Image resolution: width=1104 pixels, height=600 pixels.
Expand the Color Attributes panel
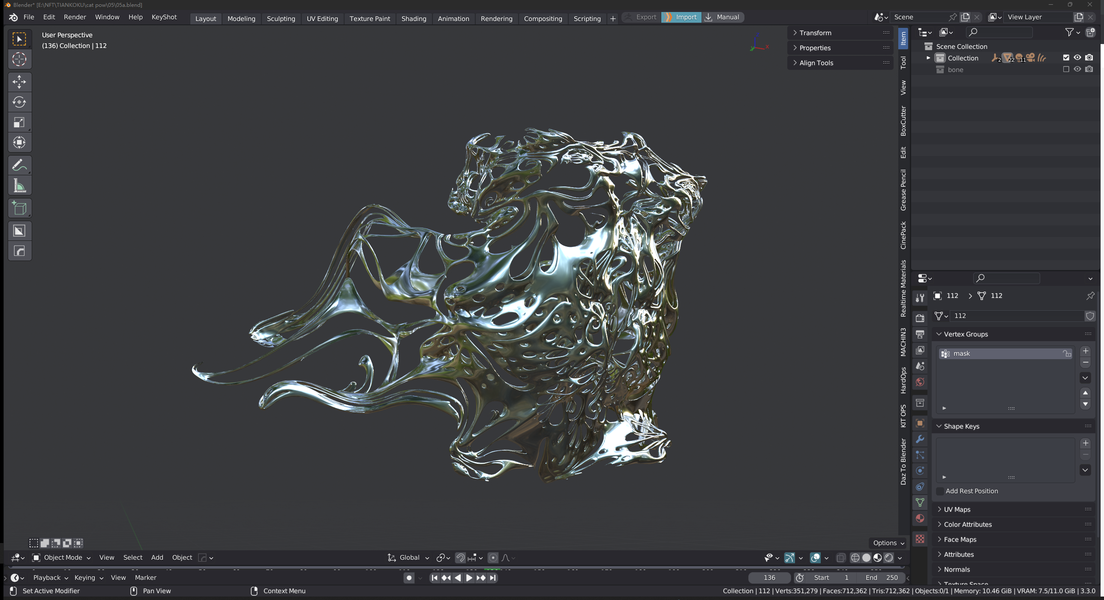[1014, 525]
